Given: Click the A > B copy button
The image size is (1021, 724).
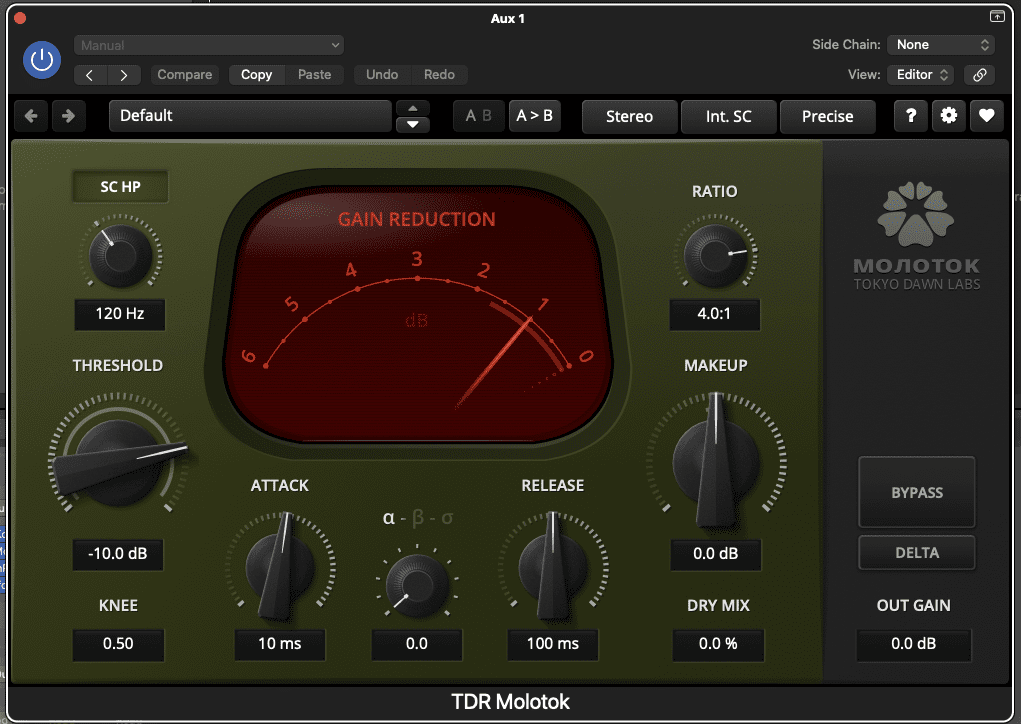Looking at the screenshot, I should 535,116.
